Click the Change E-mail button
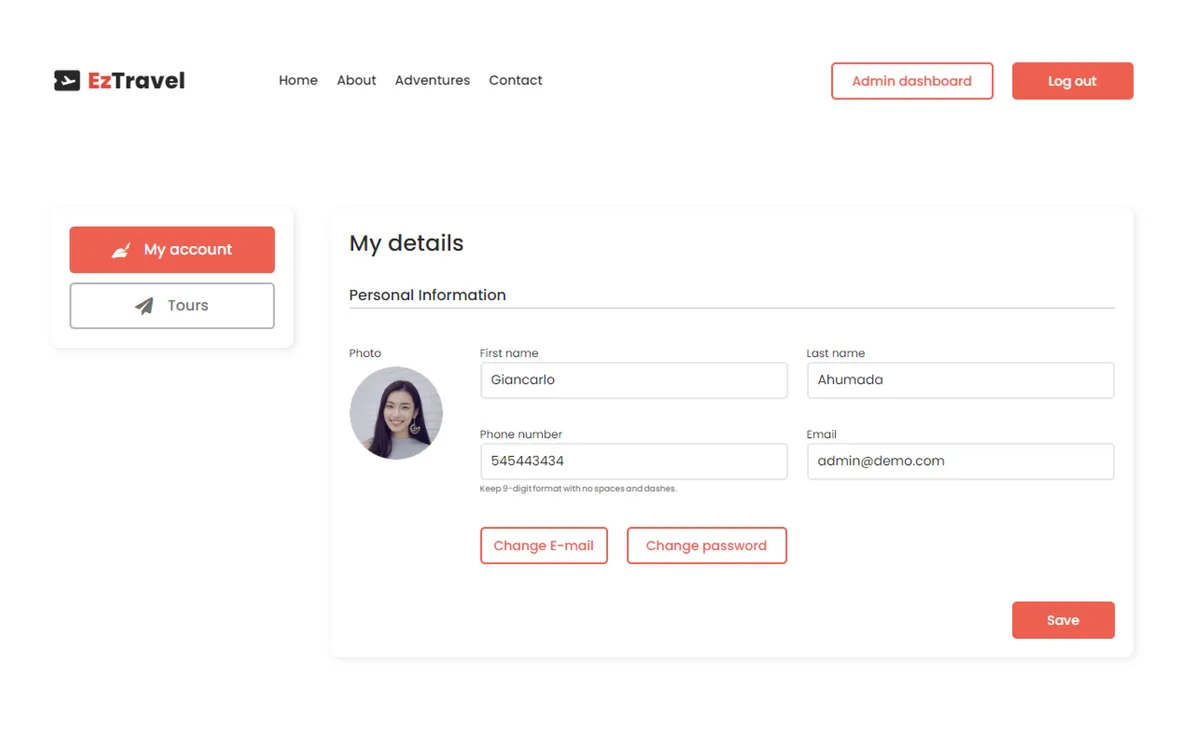The width and height of the screenshot is (1200, 750). [x=544, y=546]
